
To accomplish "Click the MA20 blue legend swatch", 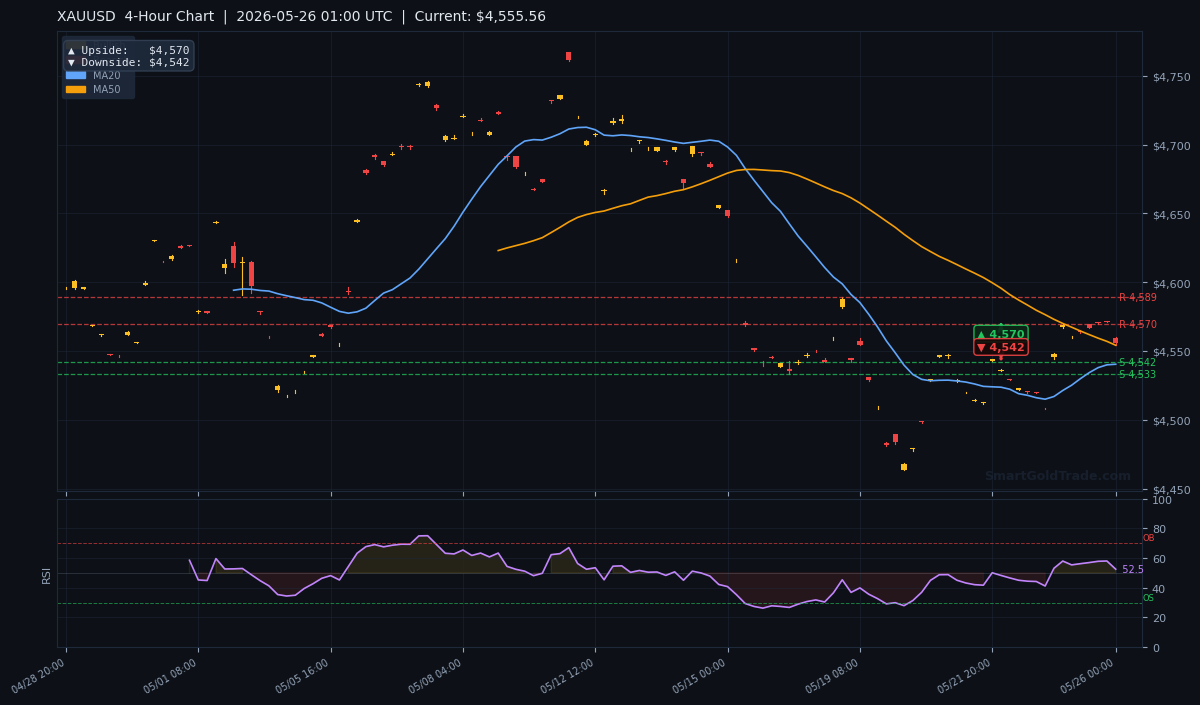I will coord(76,75).
